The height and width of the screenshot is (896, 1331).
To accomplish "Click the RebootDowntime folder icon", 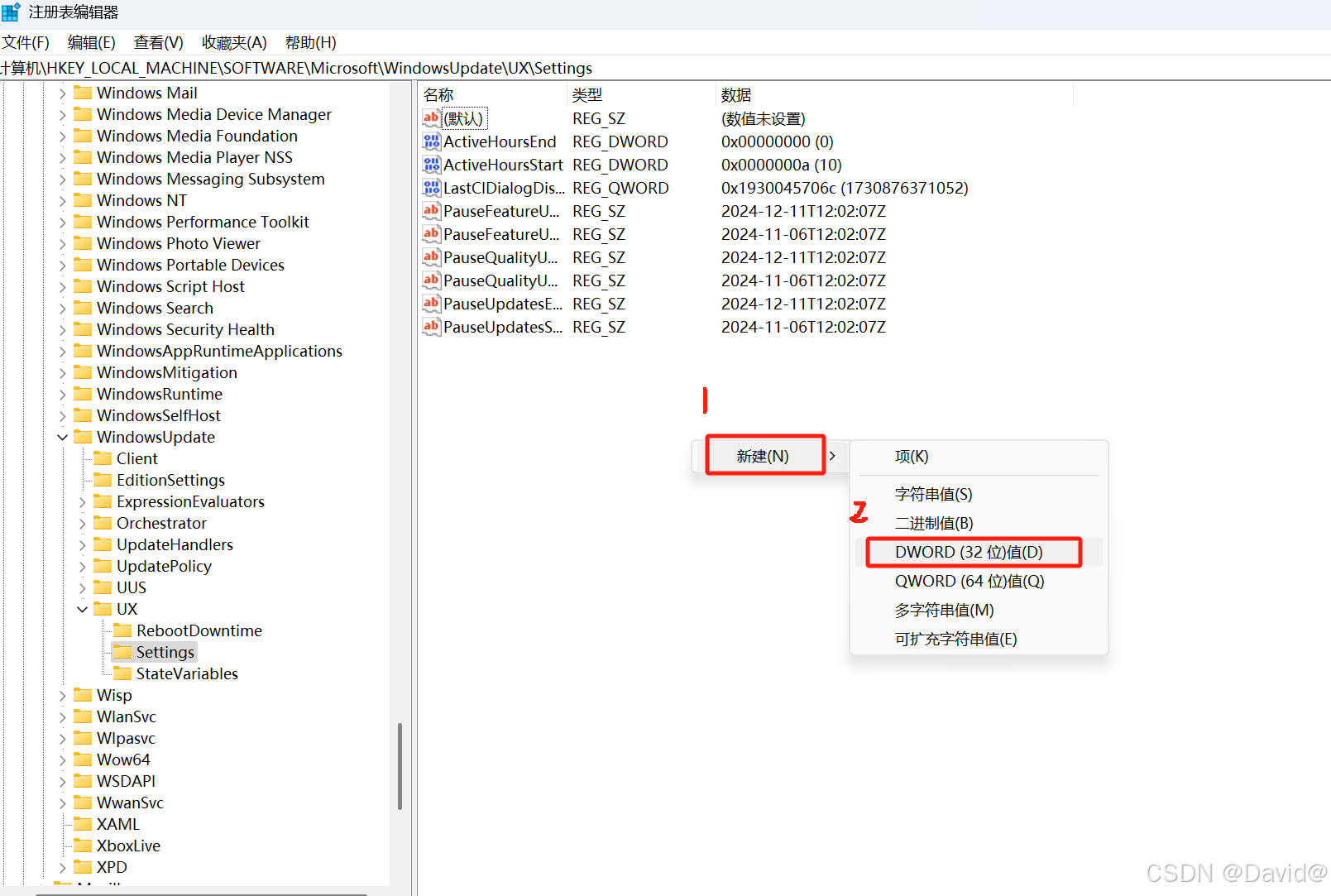I will pyautogui.click(x=122, y=630).
